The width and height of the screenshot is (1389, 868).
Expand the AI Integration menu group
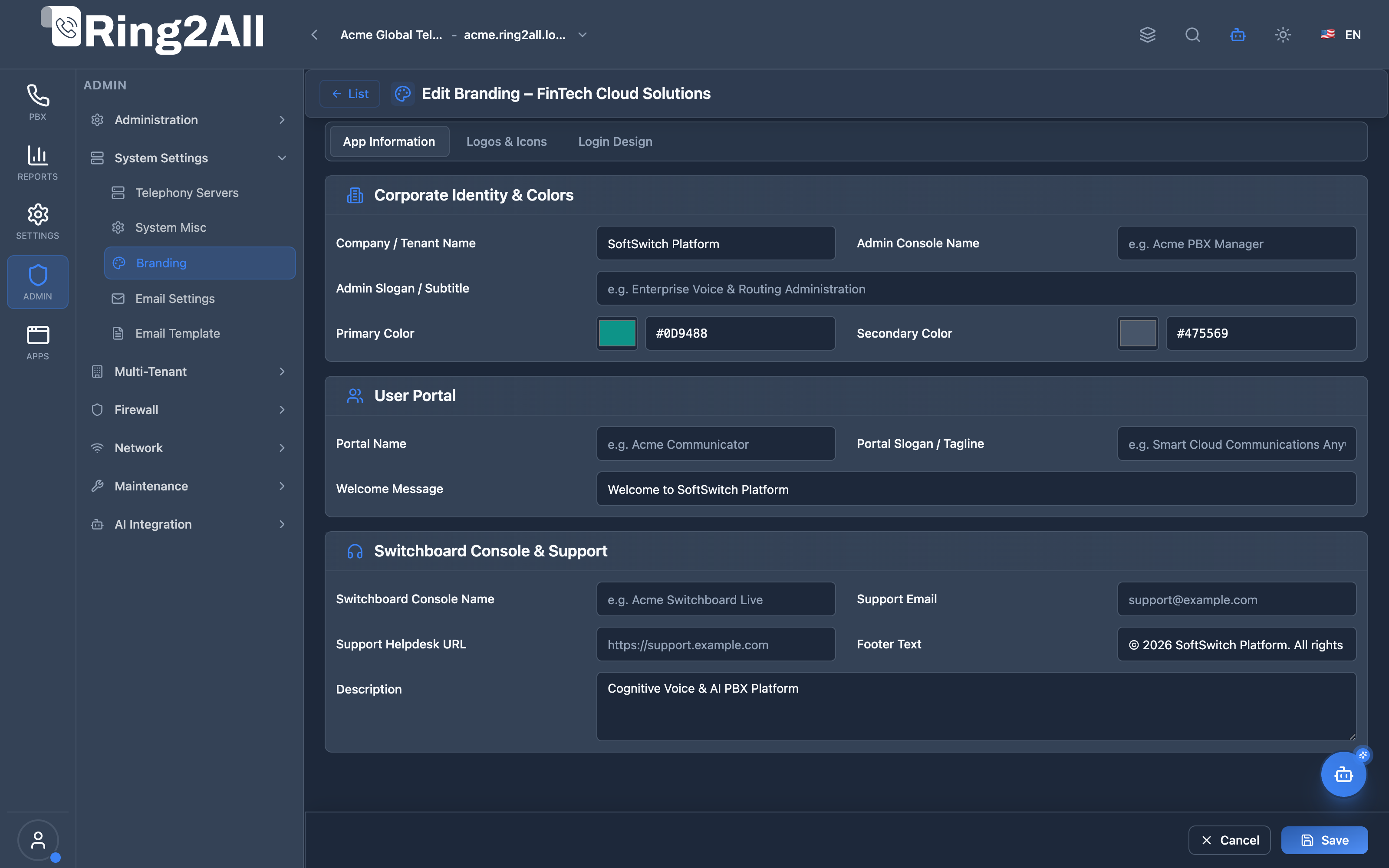[x=189, y=524]
